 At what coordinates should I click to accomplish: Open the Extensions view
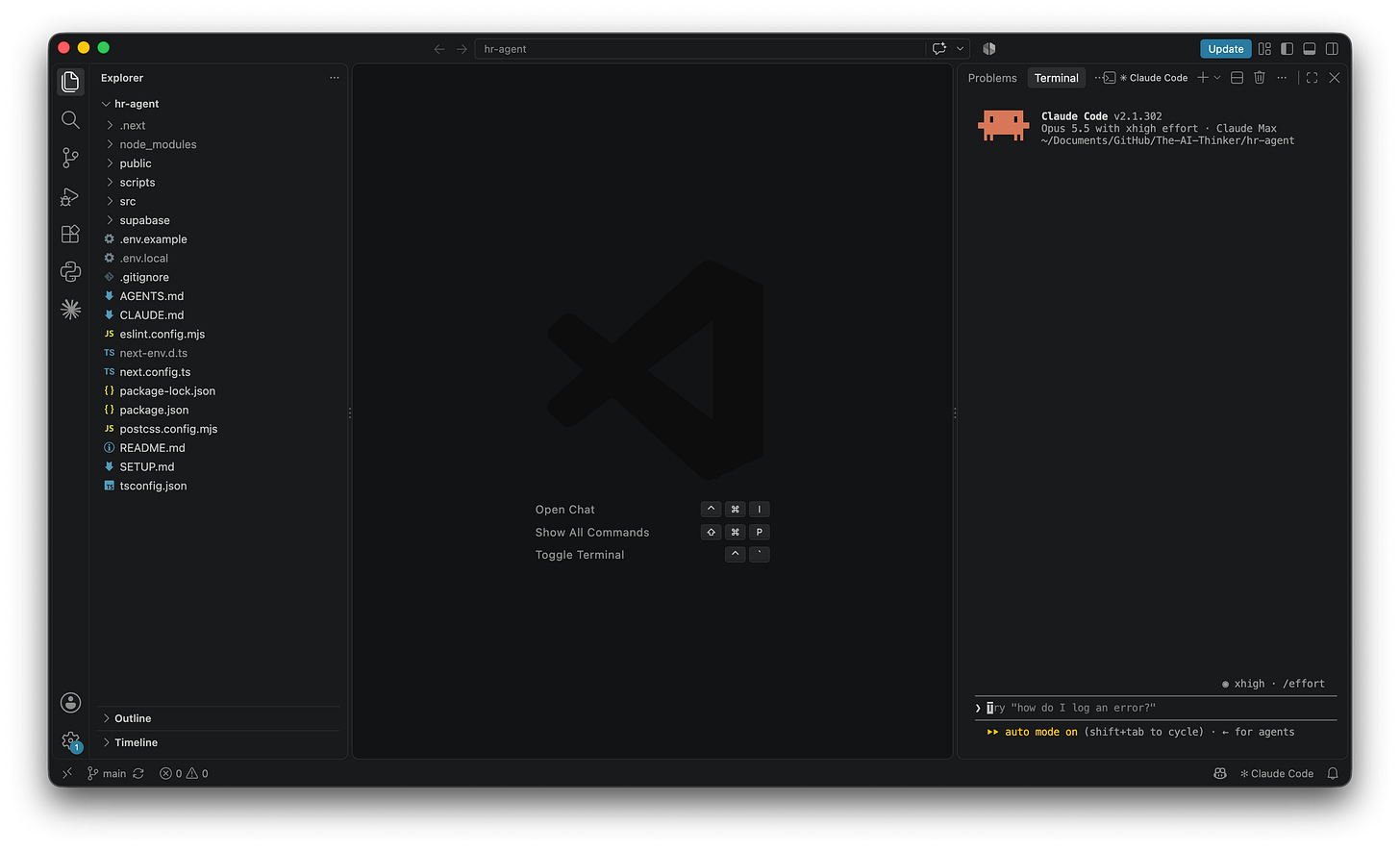70,234
